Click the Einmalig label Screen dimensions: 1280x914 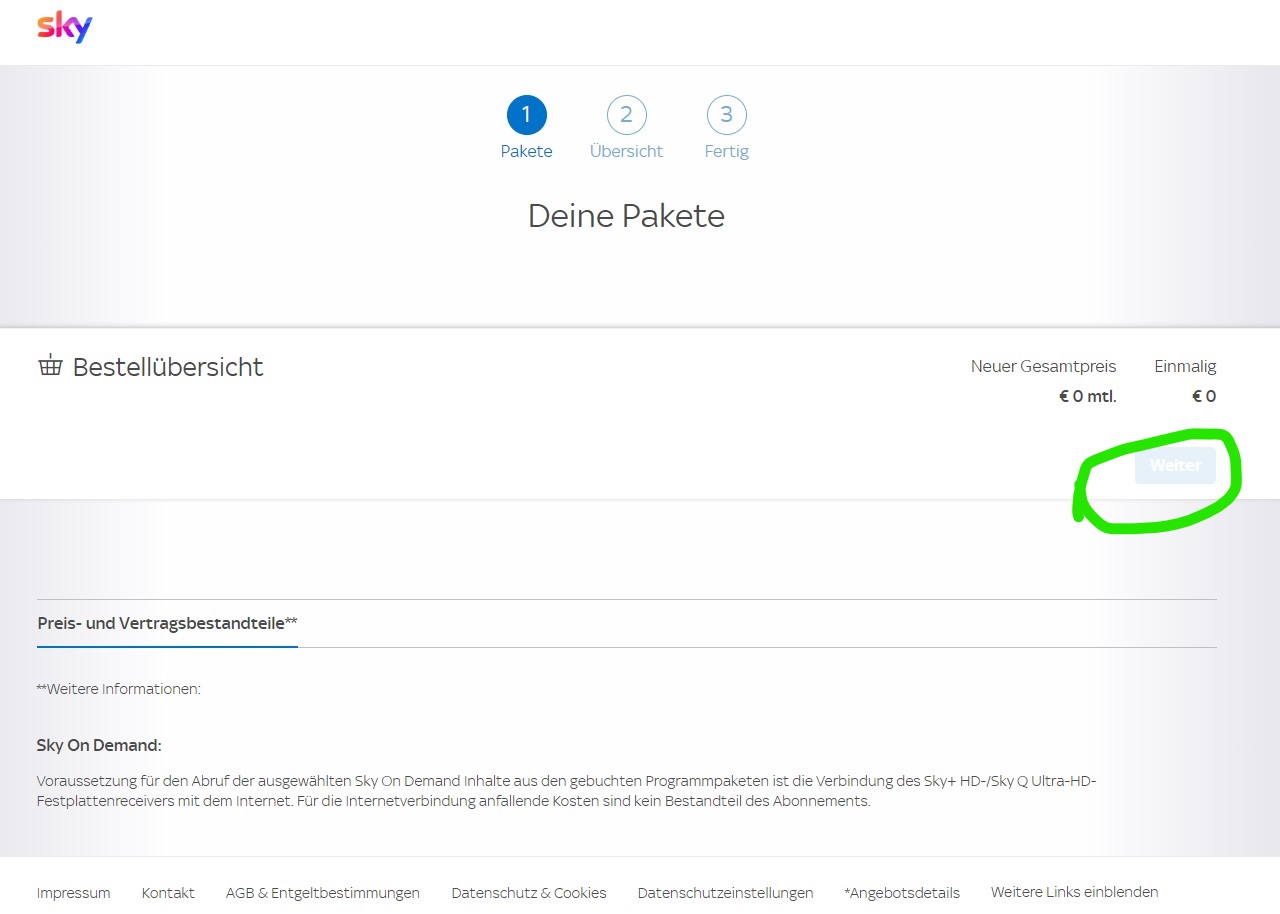pyautogui.click(x=1185, y=367)
